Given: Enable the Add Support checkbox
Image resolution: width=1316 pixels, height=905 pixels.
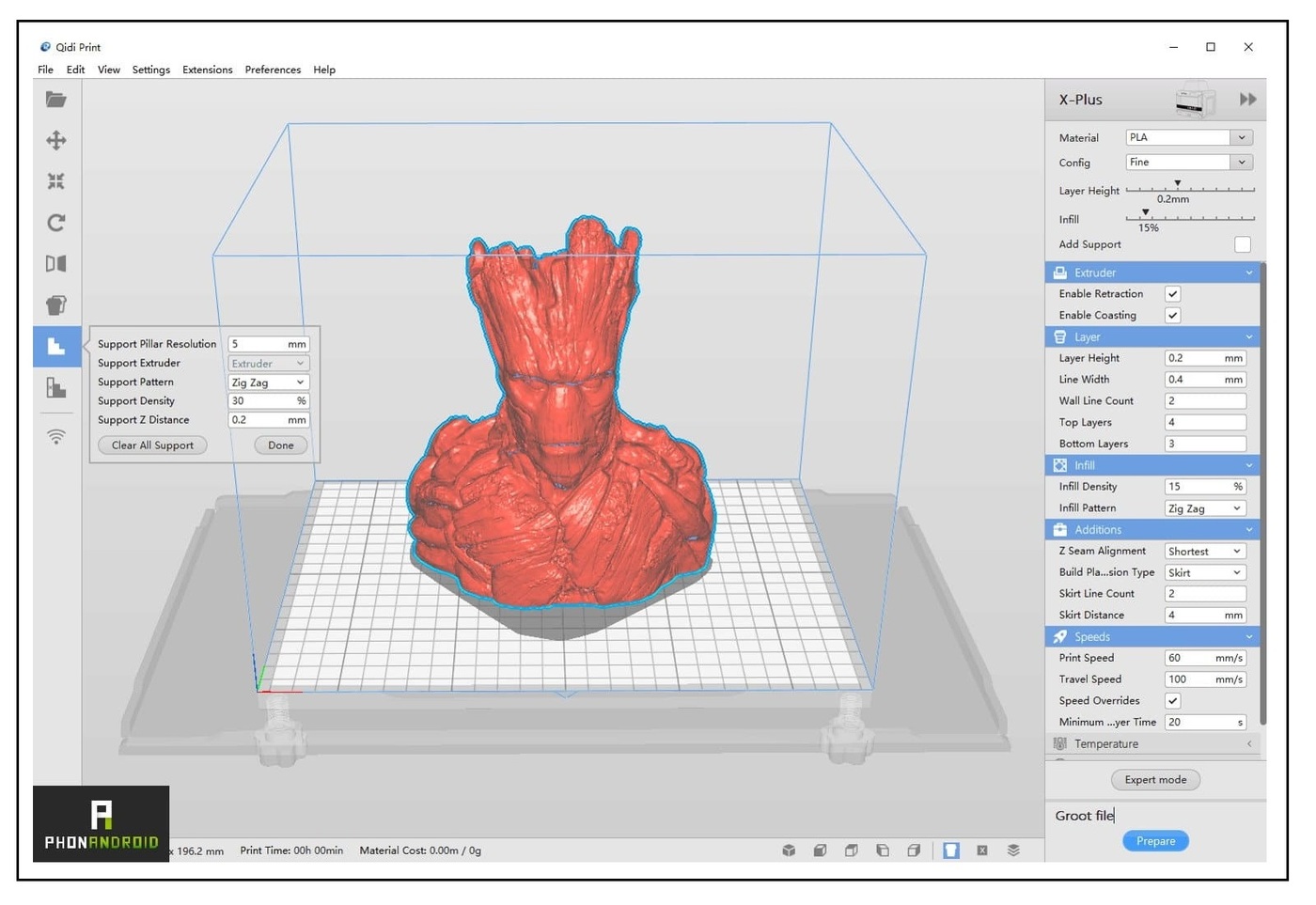Looking at the screenshot, I should pyautogui.click(x=1243, y=244).
